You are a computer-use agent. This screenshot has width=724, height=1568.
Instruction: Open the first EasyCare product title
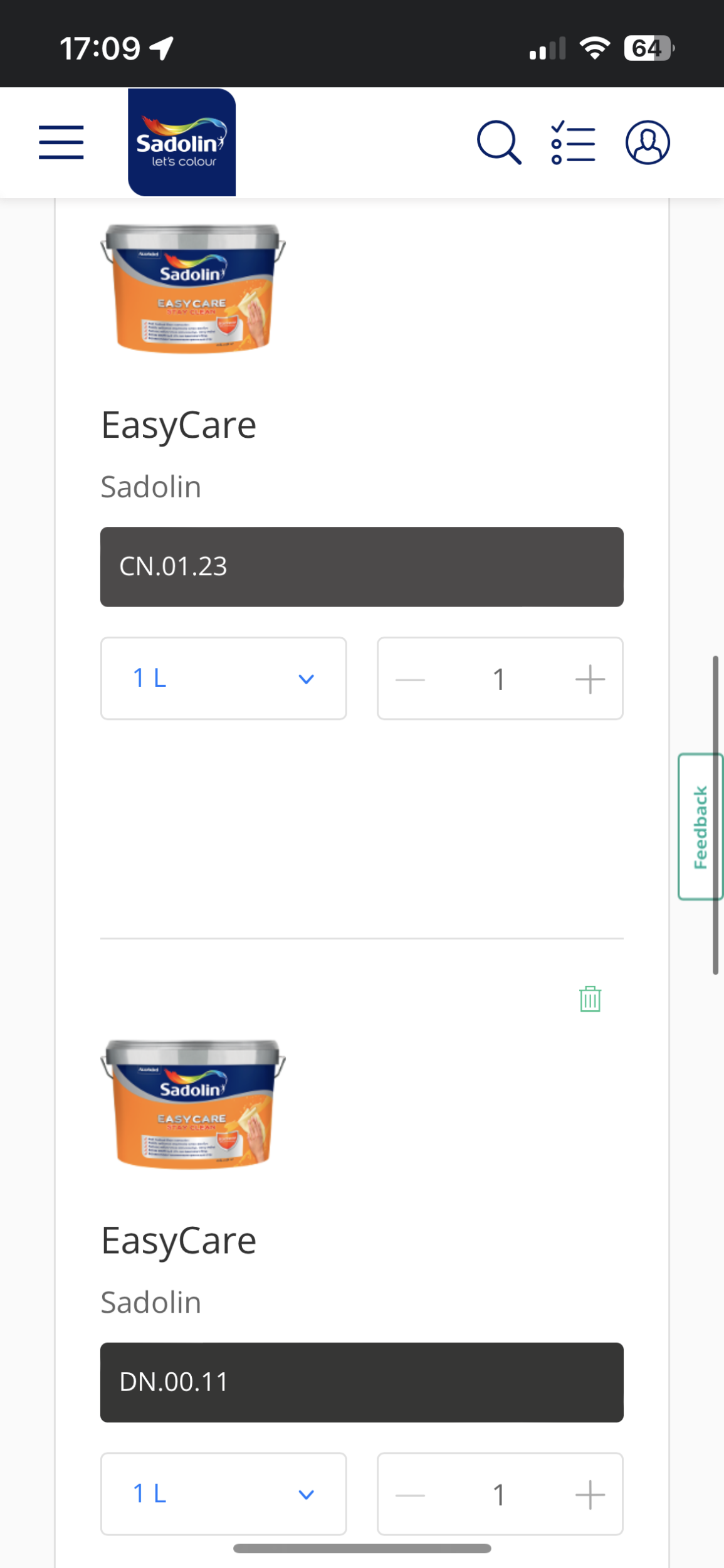click(179, 425)
